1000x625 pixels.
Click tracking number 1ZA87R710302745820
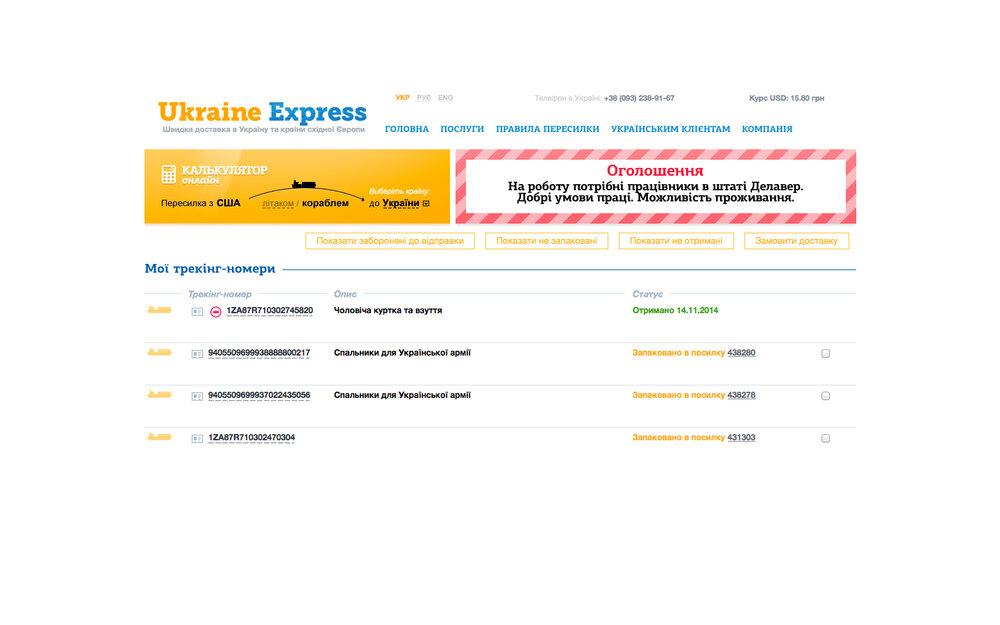point(270,311)
